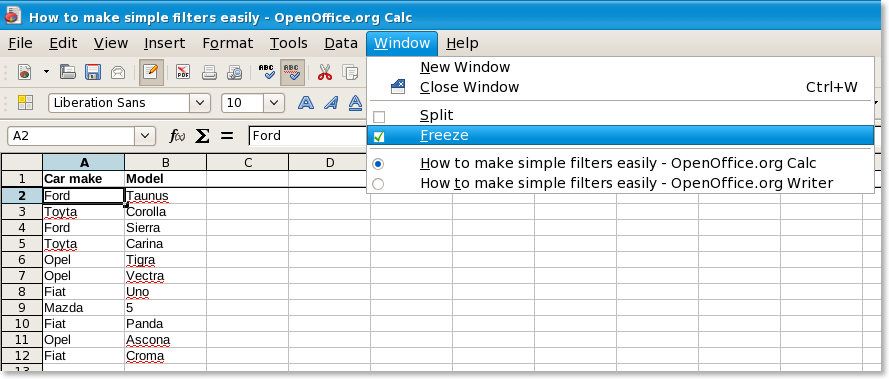
Task: Open the Edit menu
Action: tap(63, 43)
